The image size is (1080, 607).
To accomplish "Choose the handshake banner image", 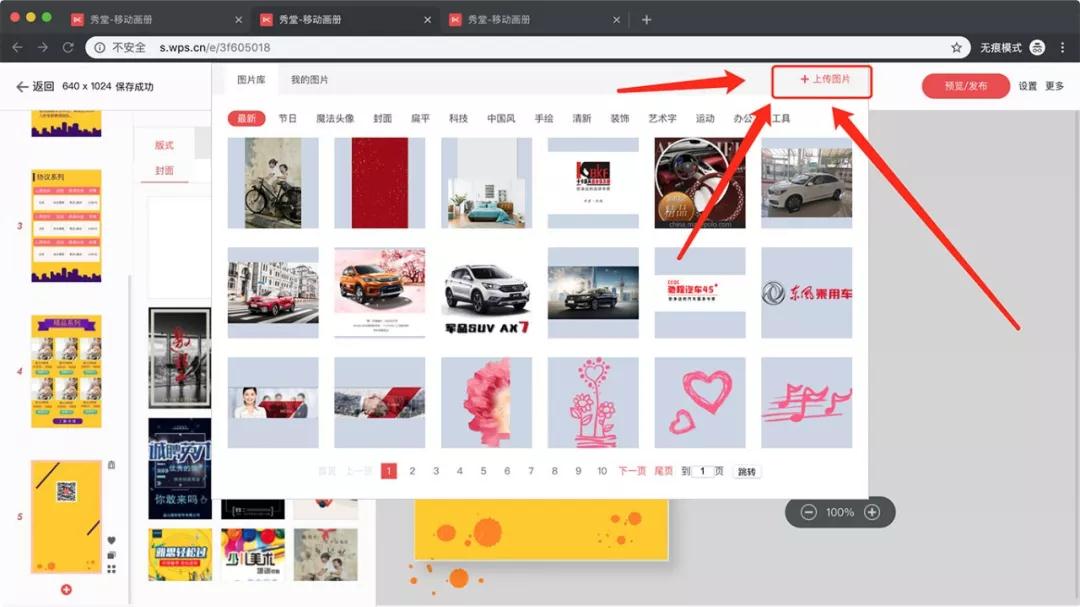I will (380, 402).
